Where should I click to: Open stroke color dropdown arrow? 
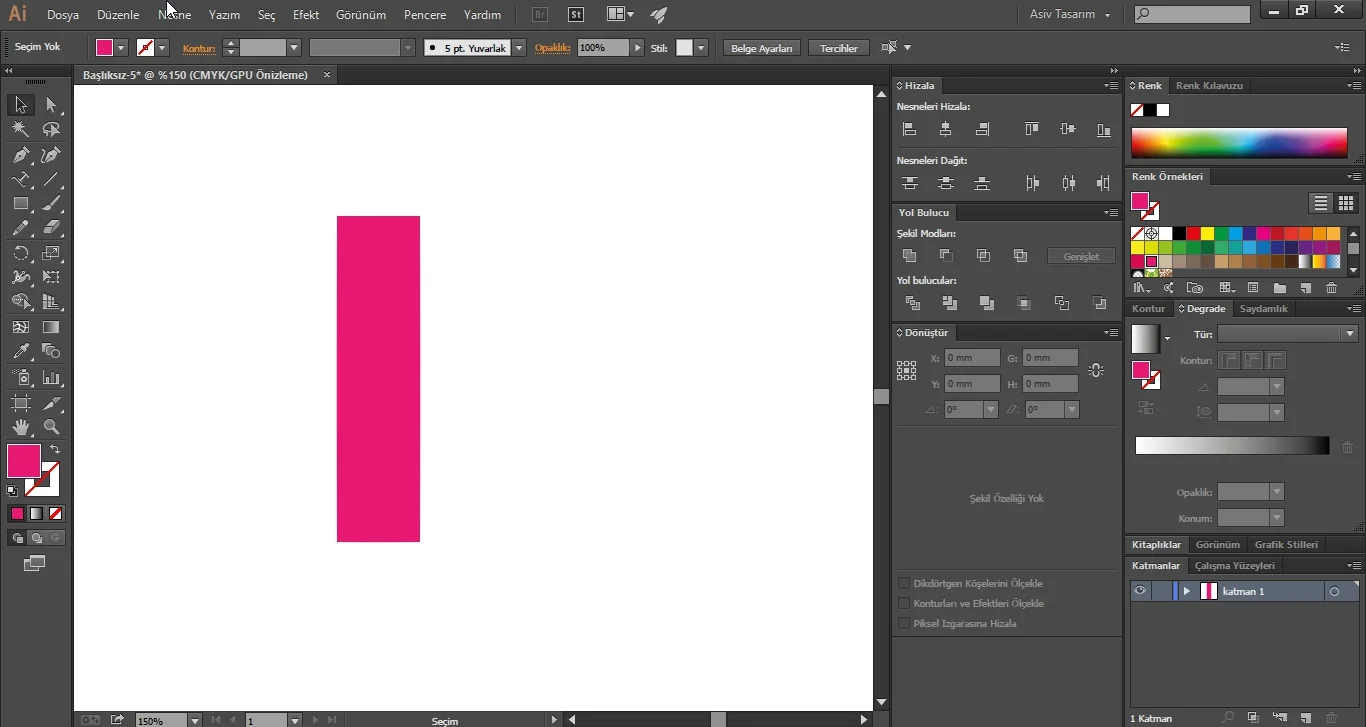click(162, 48)
